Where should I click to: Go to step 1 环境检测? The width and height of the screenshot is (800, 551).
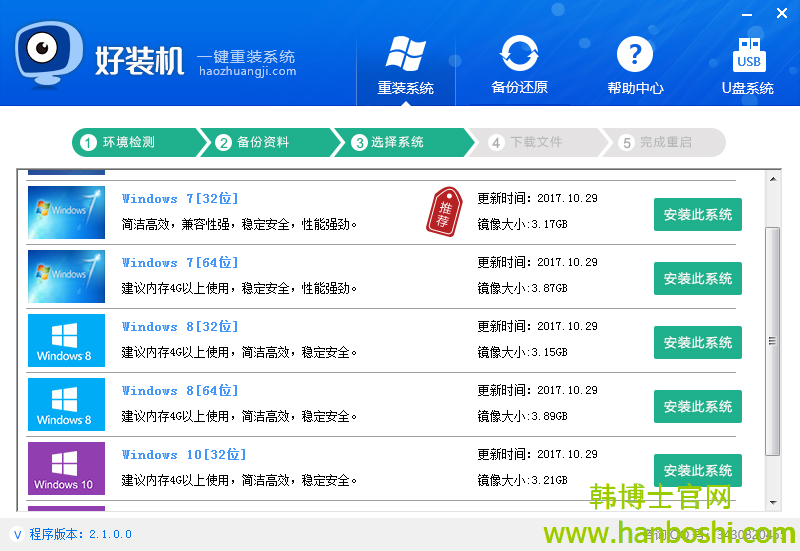click(138, 142)
